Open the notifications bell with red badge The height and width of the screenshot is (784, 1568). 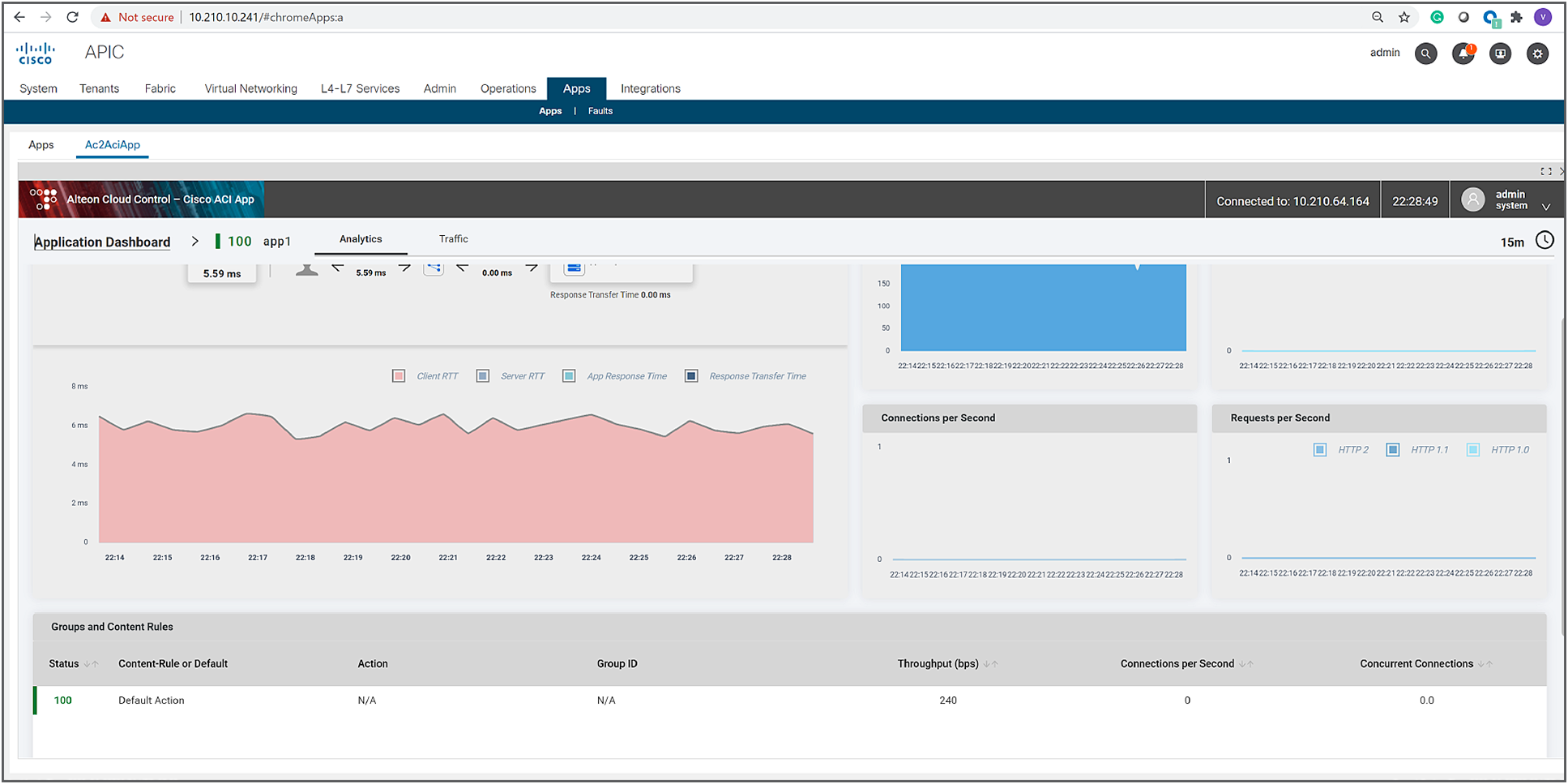click(x=1463, y=54)
